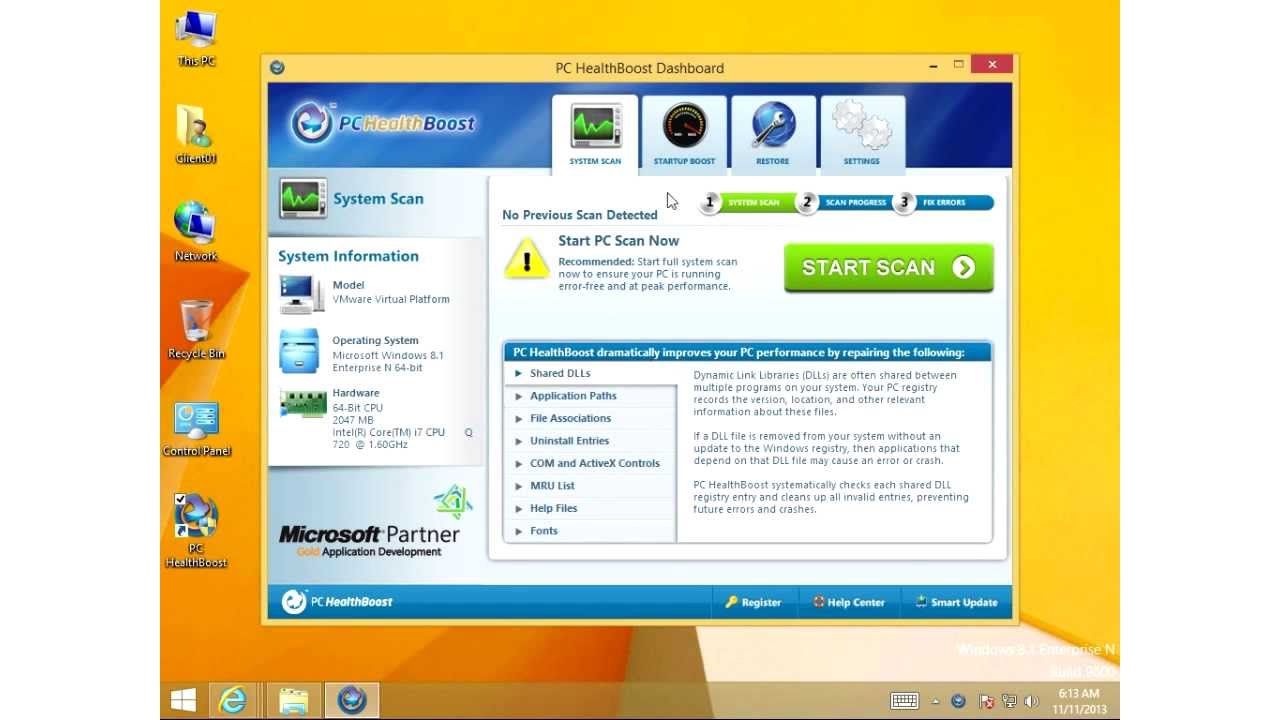Screen dimensions: 1280x720
Task: Open the Startup Boost tab
Action: tap(684, 134)
